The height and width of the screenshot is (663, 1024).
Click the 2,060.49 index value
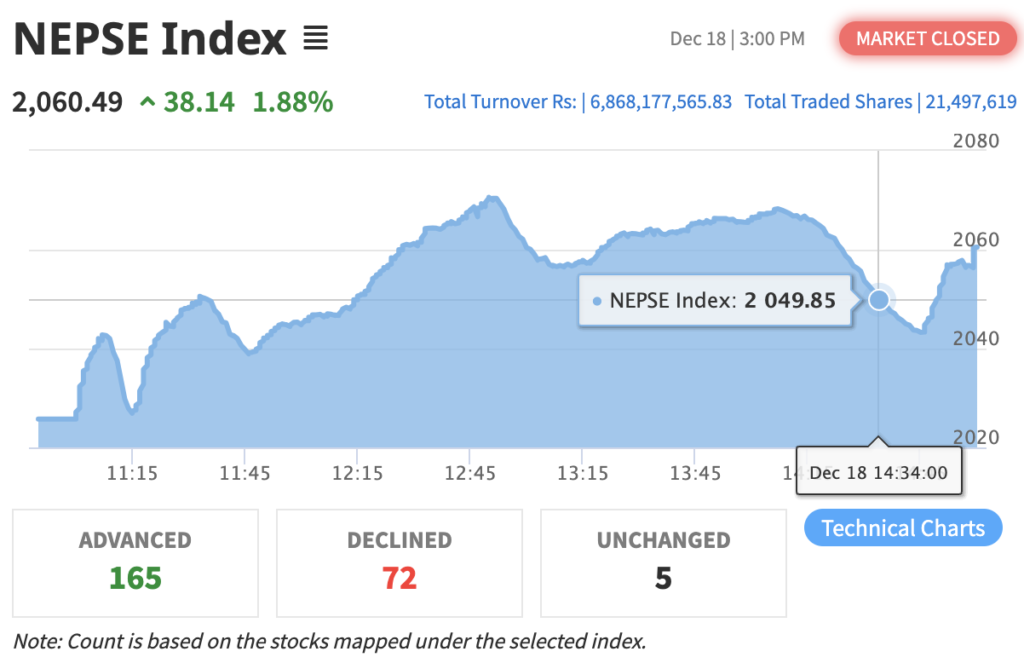coord(67,102)
